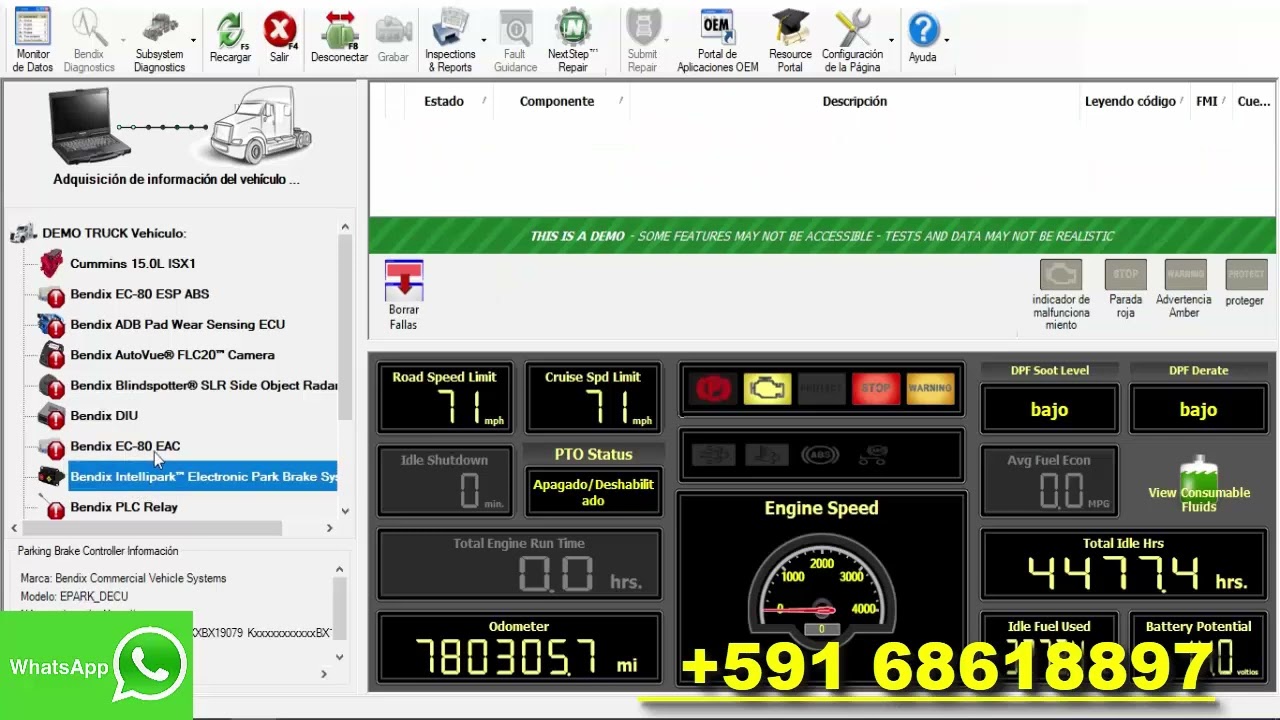Open Configuración de la Página
The height and width of the screenshot is (720, 1280).
(x=852, y=40)
